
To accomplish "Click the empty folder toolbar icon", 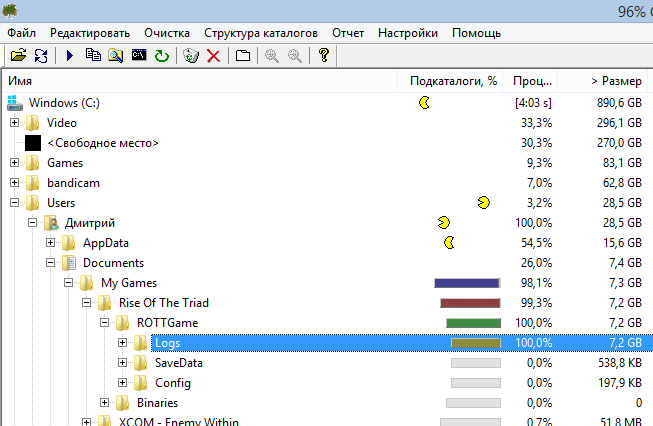I will (243, 55).
